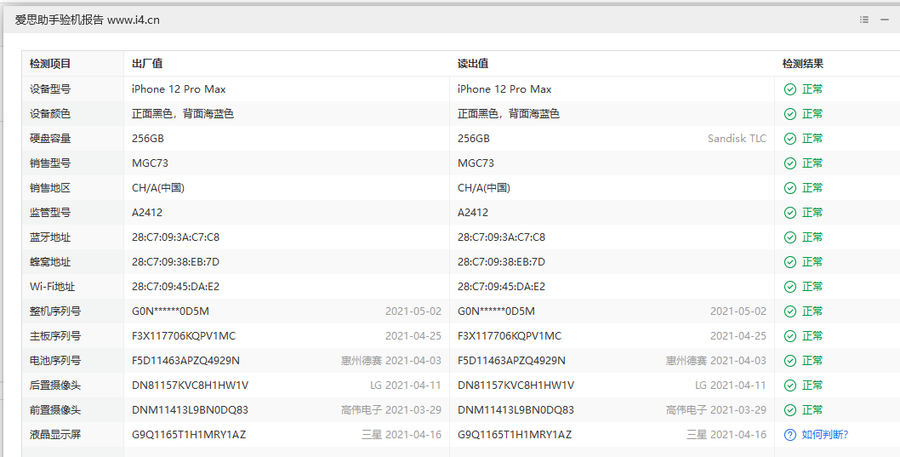Click factory value CH/A(中国)
900x457 pixels.
(158, 188)
